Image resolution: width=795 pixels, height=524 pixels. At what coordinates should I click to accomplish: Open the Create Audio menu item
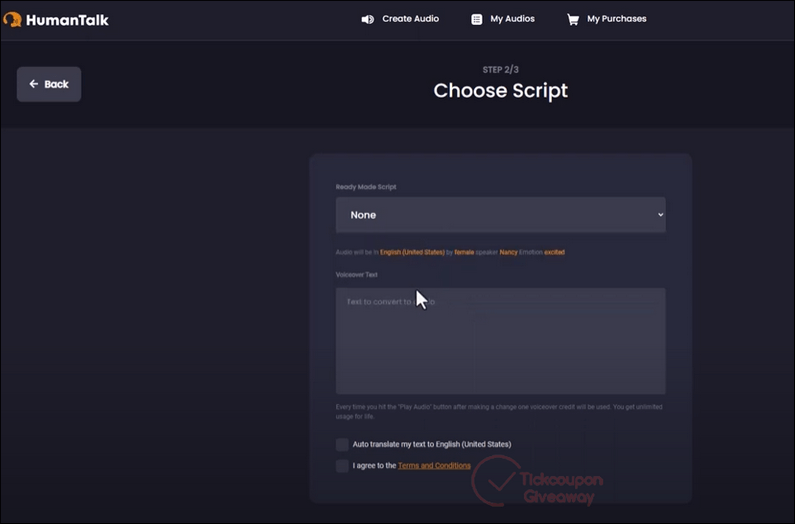400,19
